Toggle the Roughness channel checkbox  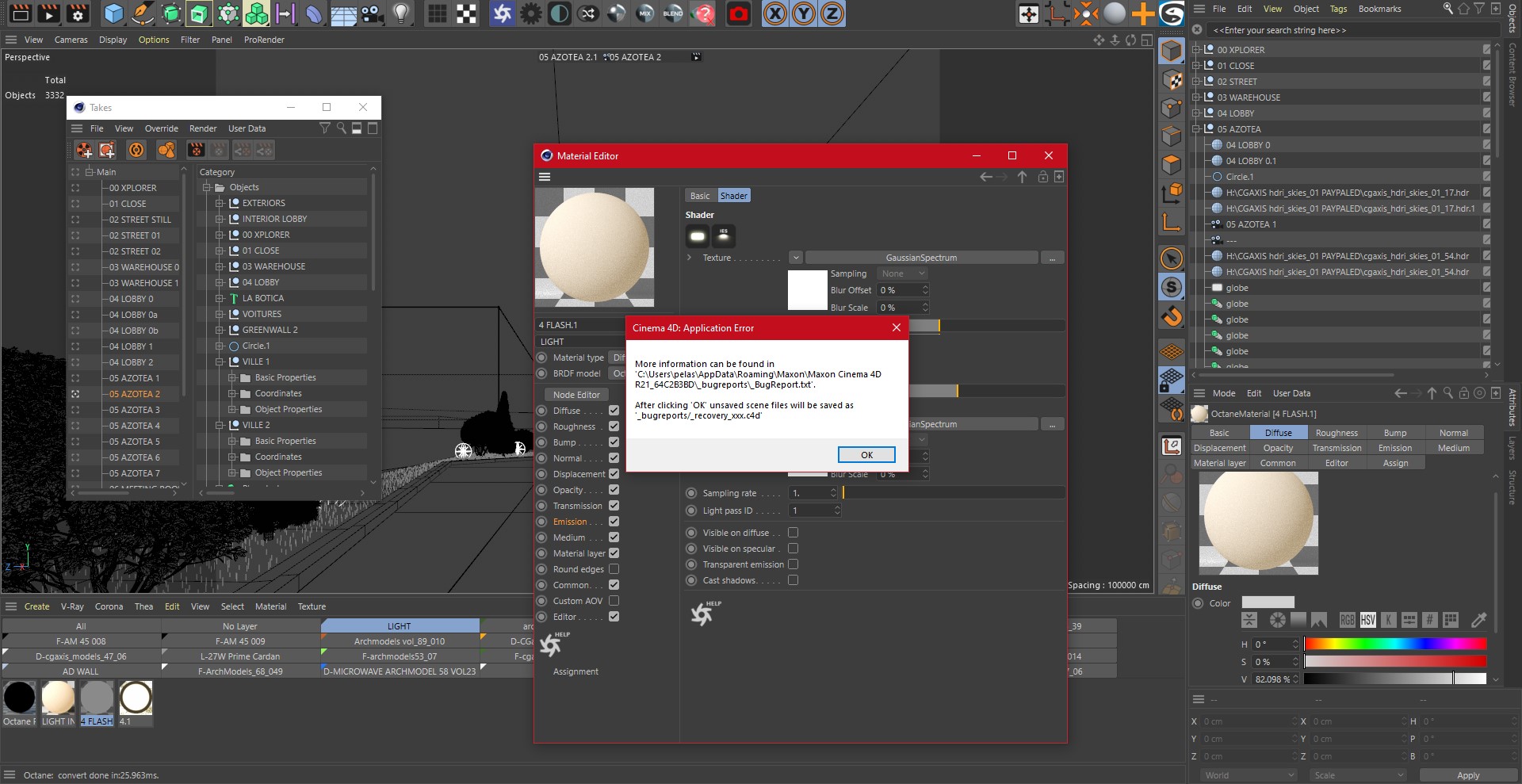point(614,426)
